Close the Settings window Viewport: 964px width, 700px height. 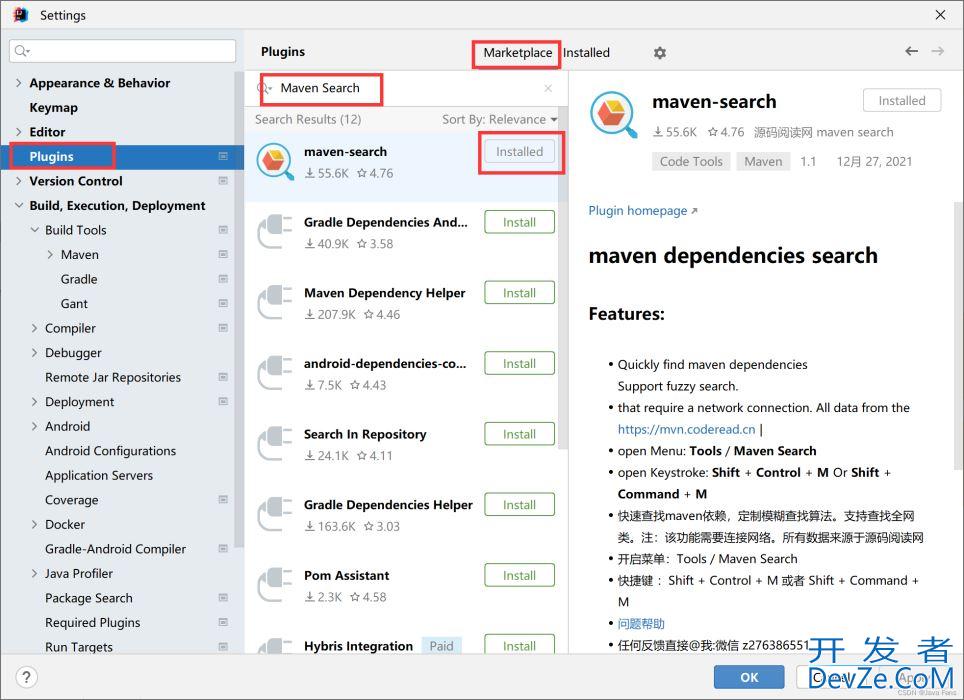(x=941, y=15)
